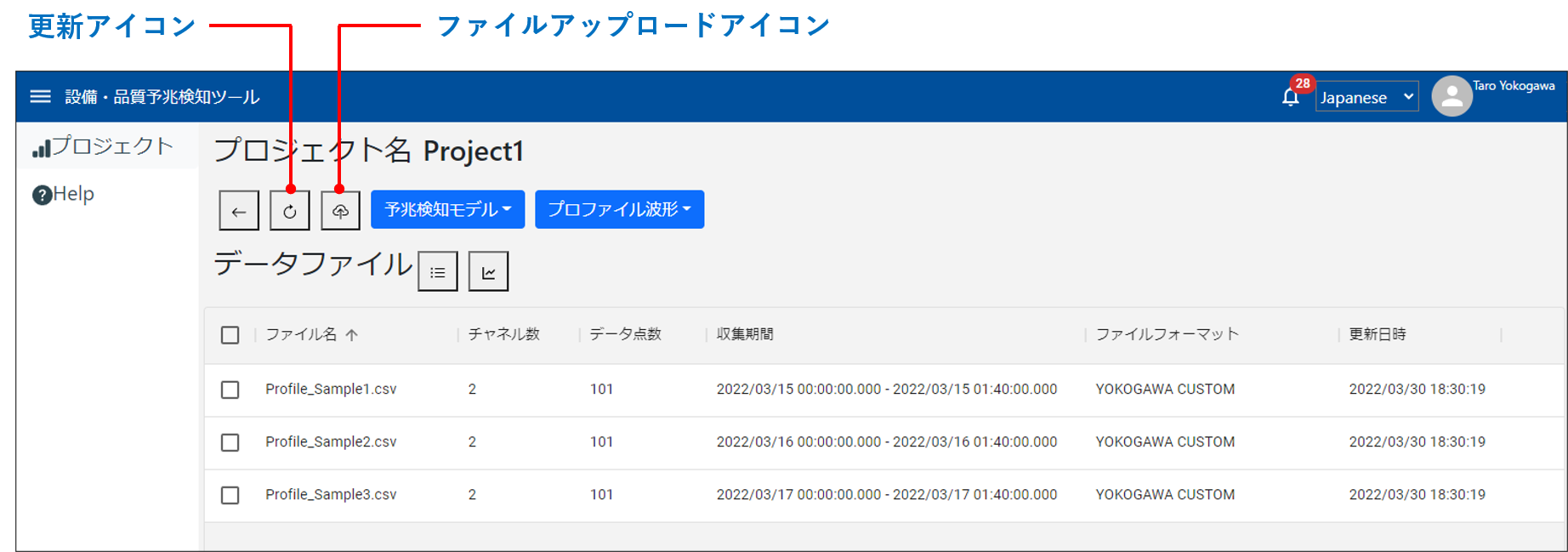The height and width of the screenshot is (552, 1568).
Task: Click file name Profile_Sample2.csv
Action: coord(331,441)
